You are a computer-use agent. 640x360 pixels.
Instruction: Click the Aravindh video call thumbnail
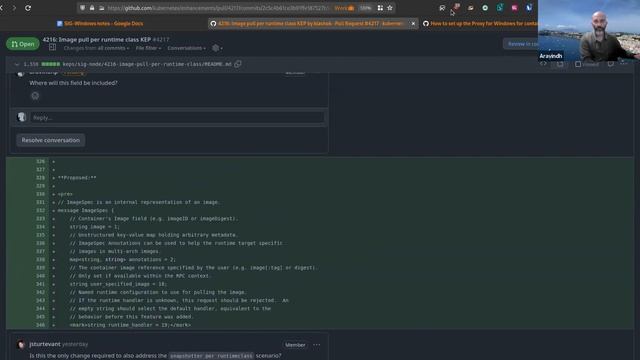click(x=589, y=31)
